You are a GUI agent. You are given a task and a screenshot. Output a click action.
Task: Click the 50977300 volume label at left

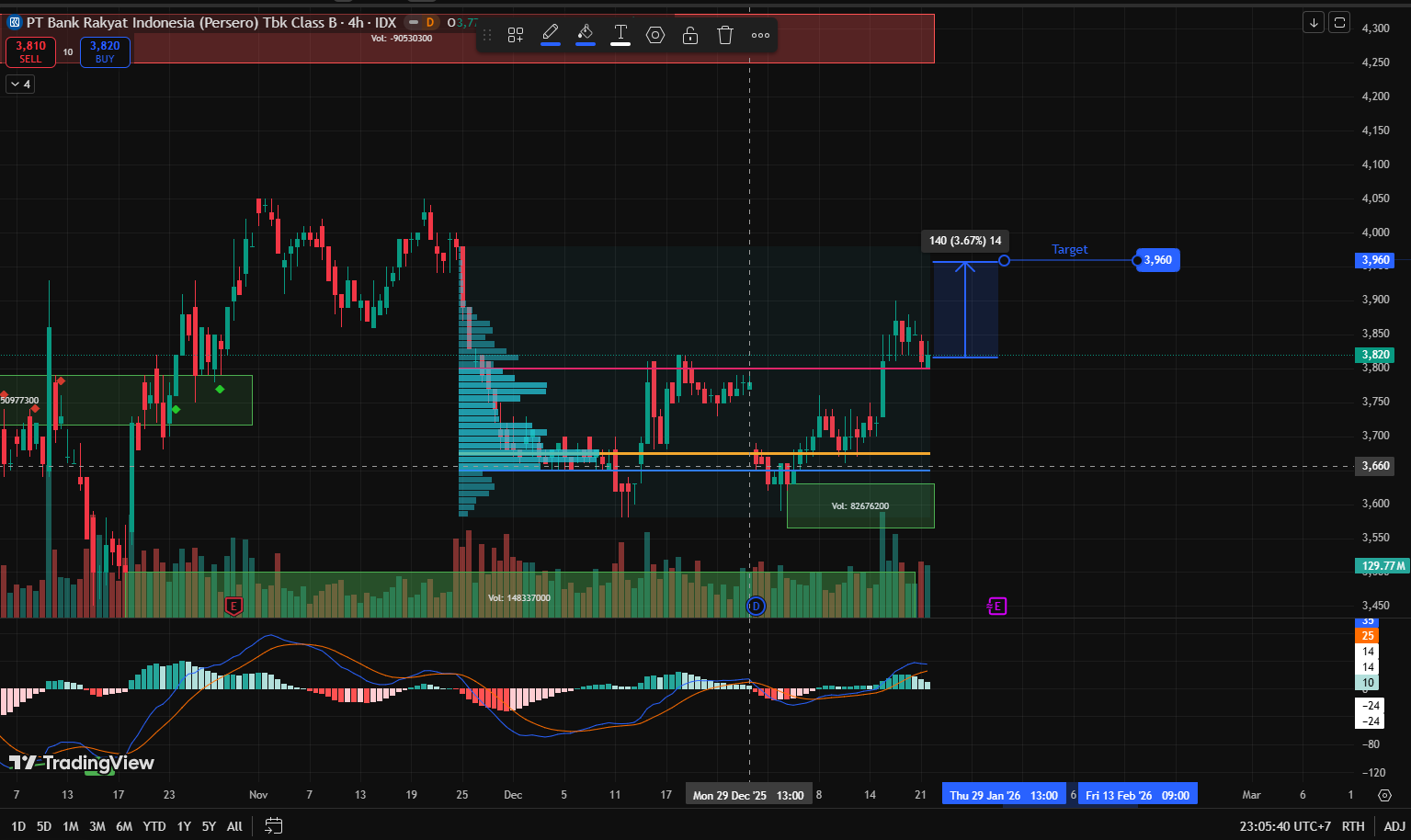19,401
